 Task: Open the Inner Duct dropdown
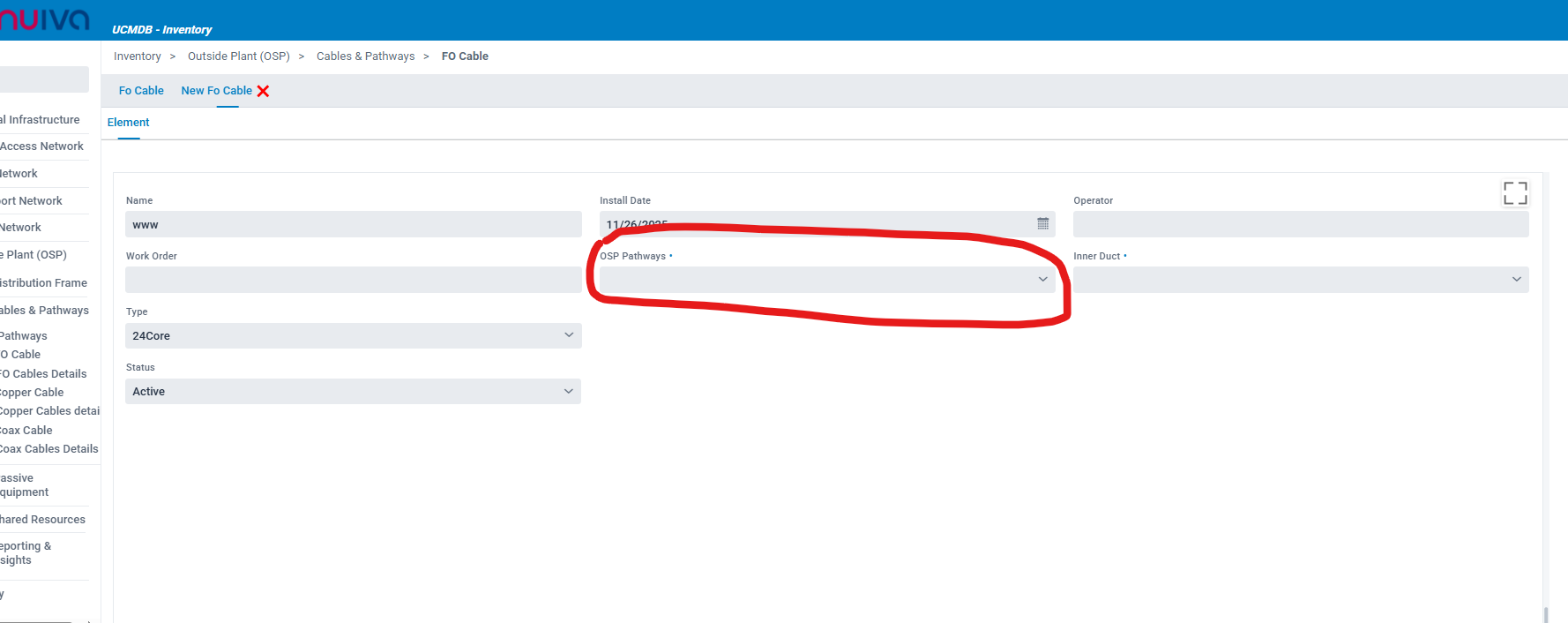pyautogui.click(x=1300, y=280)
